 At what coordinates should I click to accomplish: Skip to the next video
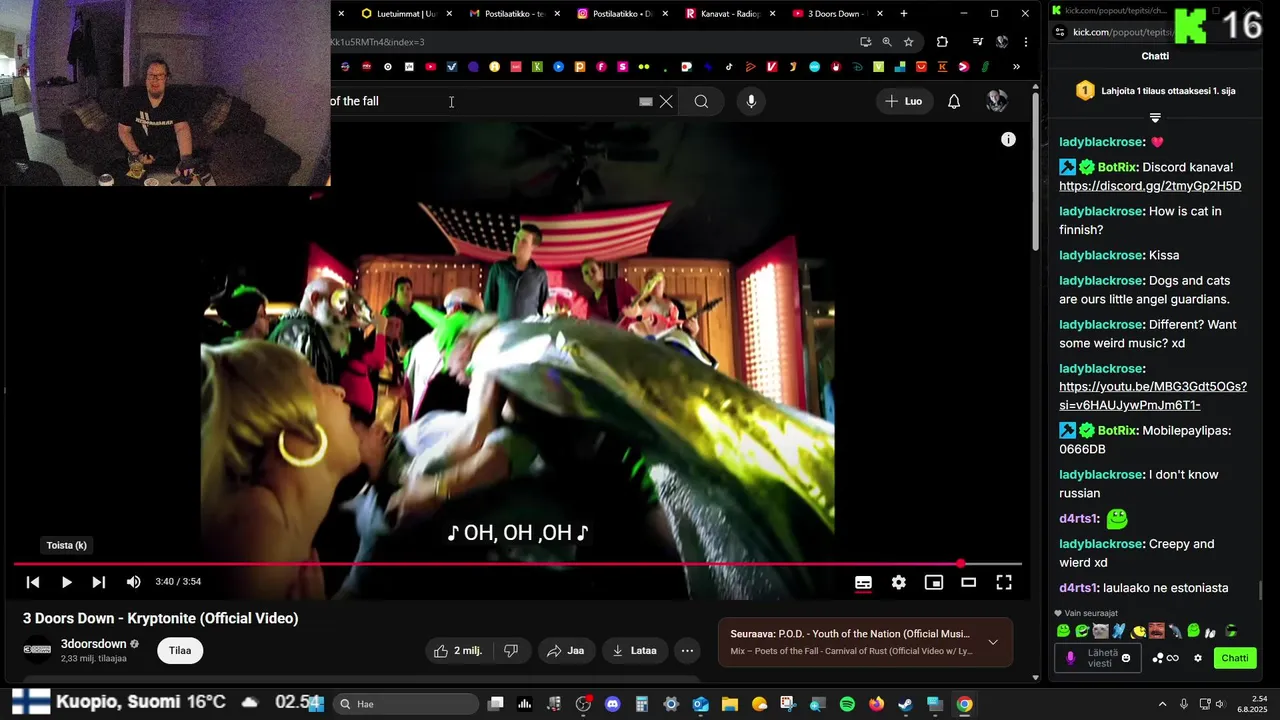[x=98, y=582]
